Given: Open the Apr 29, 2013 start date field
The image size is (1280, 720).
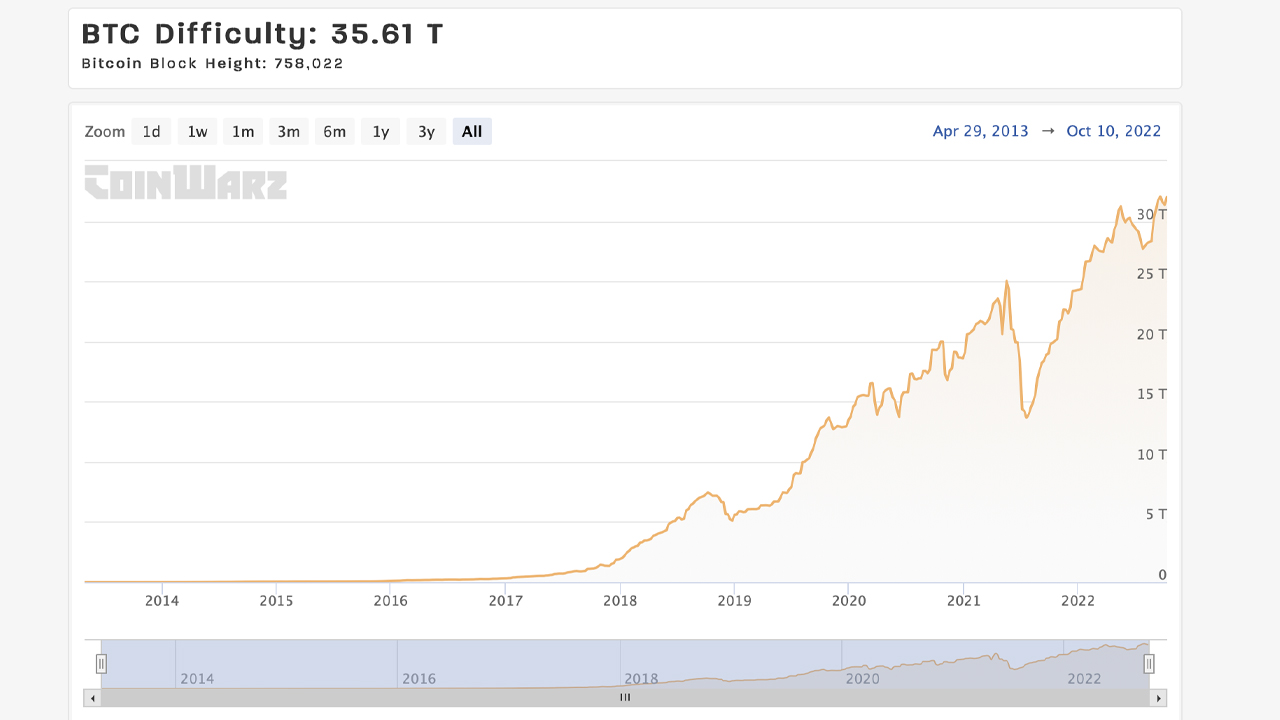Looking at the screenshot, I should pyautogui.click(x=980, y=131).
